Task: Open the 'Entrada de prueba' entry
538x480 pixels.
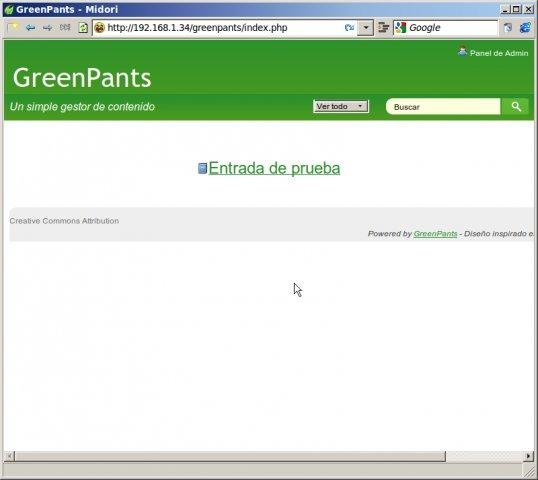Action: click(x=274, y=168)
